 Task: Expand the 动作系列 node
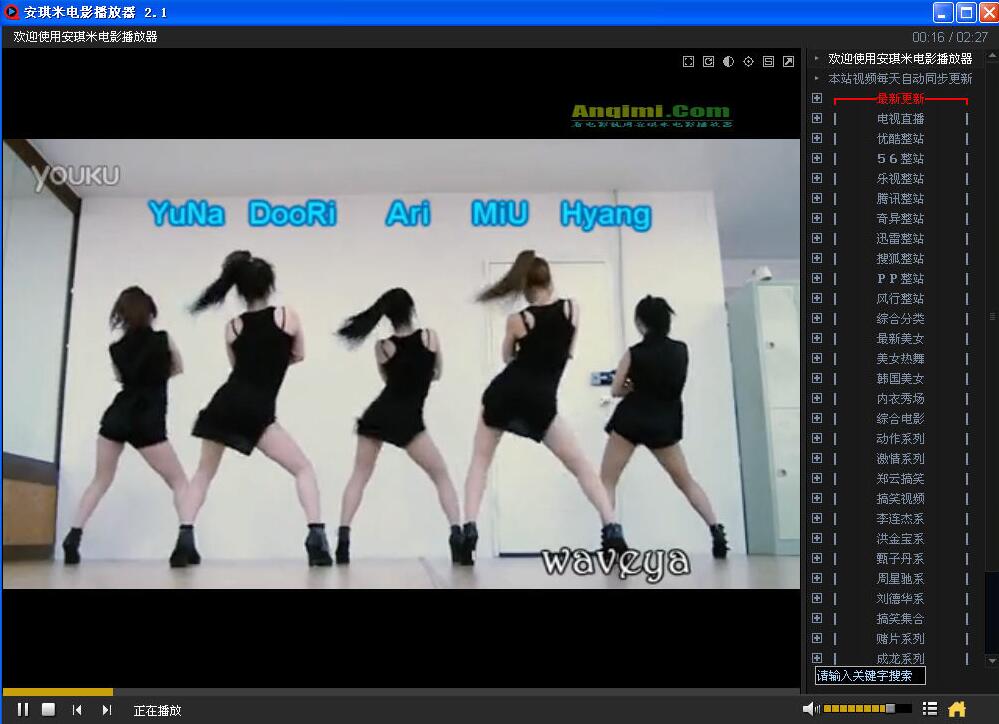817,438
